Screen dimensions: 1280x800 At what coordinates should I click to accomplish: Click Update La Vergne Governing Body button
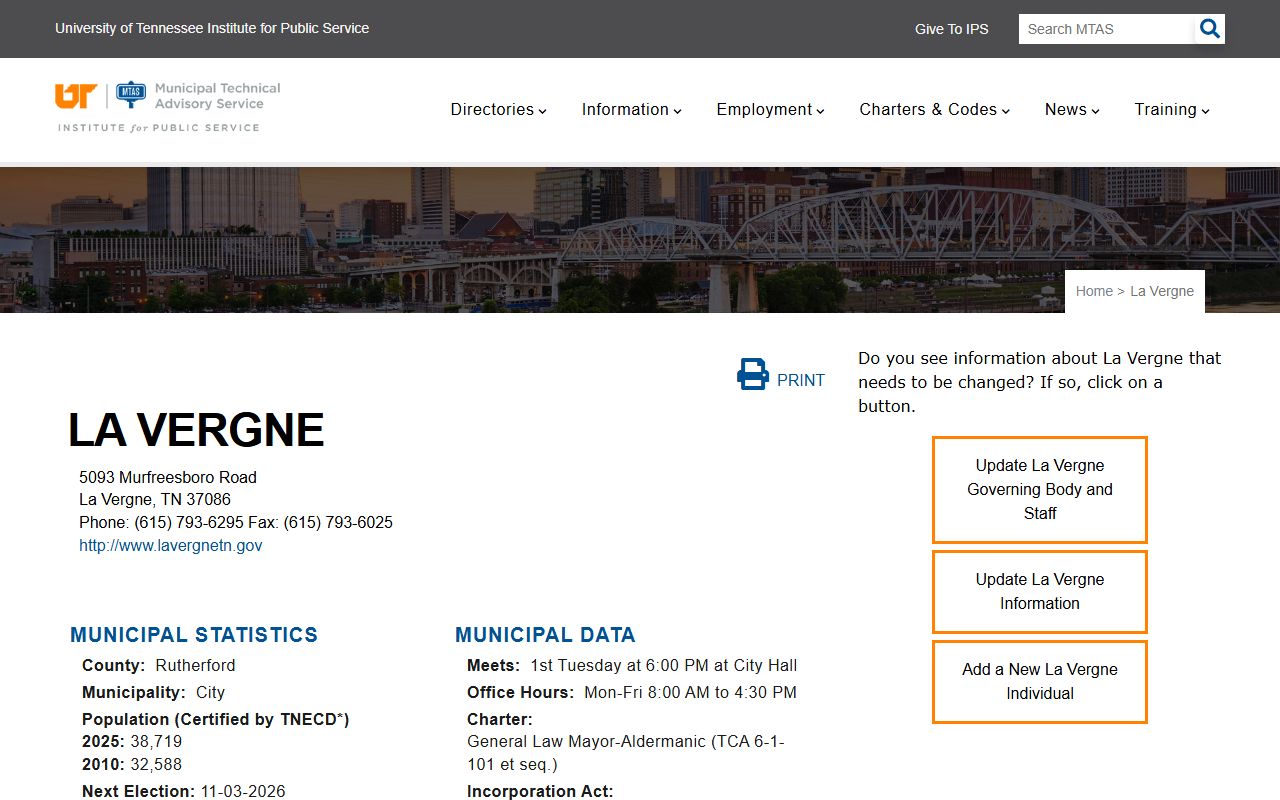1039,490
